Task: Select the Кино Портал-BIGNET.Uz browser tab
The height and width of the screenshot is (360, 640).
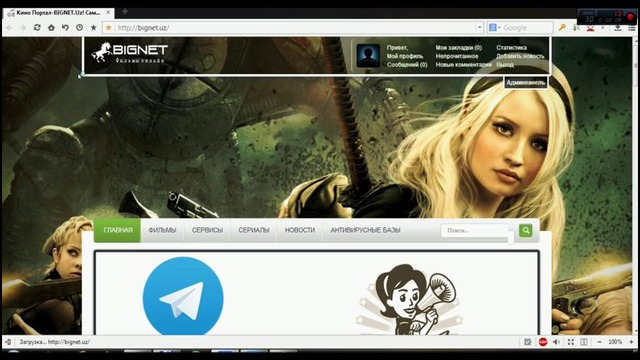Action: 59,13
